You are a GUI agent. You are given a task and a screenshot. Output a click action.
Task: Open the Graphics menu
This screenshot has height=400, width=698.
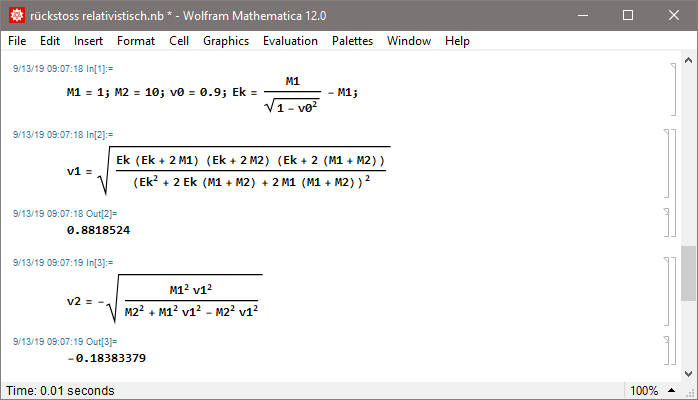click(x=226, y=41)
